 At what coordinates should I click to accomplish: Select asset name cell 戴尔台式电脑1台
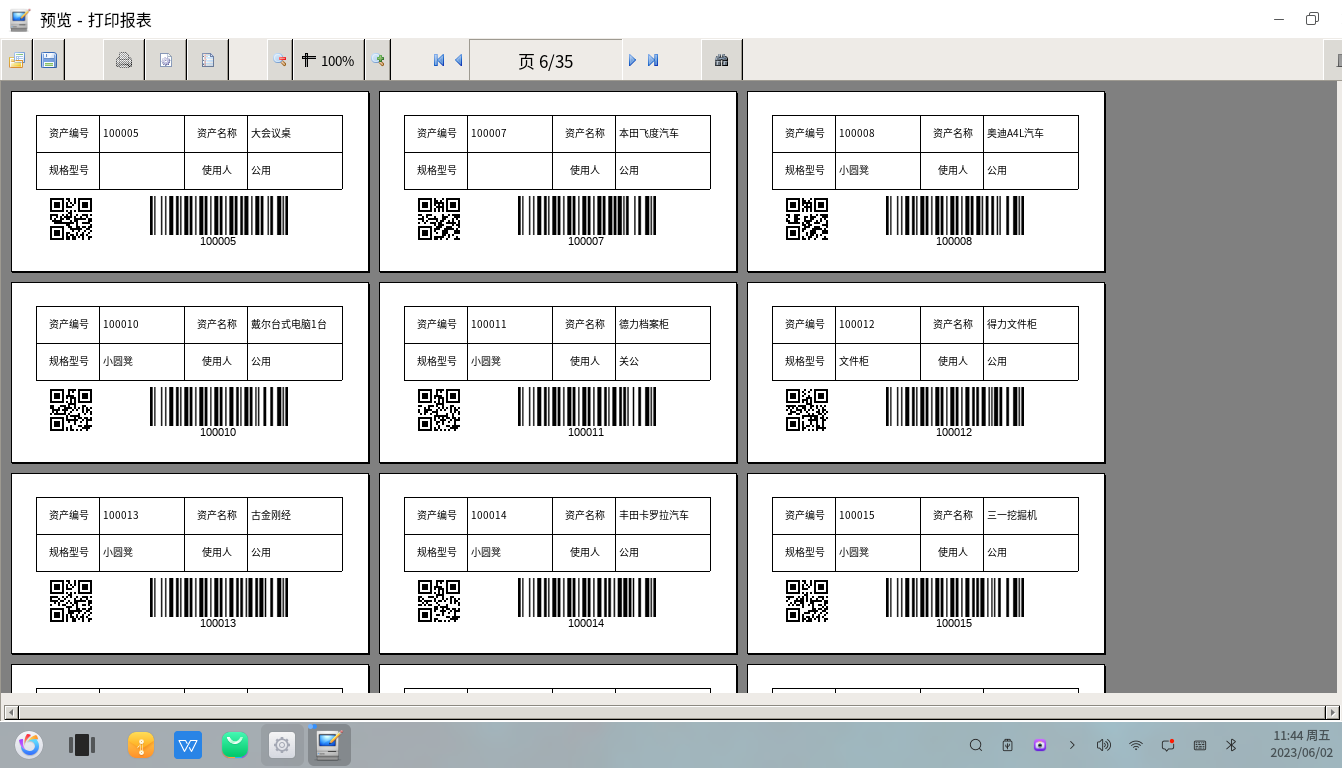[295, 325]
